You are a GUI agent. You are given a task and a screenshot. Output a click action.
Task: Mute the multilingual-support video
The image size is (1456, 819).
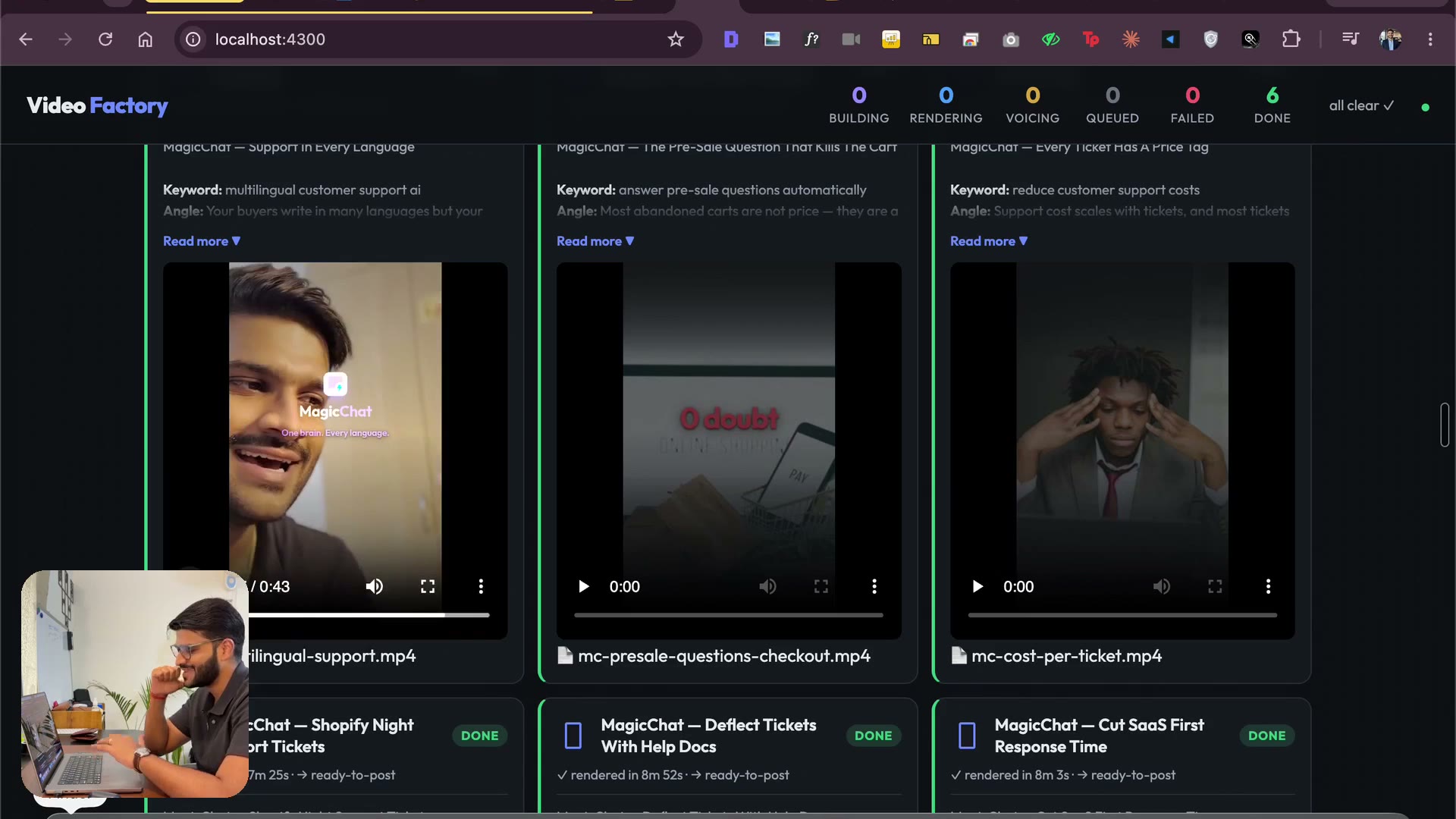pyautogui.click(x=375, y=586)
